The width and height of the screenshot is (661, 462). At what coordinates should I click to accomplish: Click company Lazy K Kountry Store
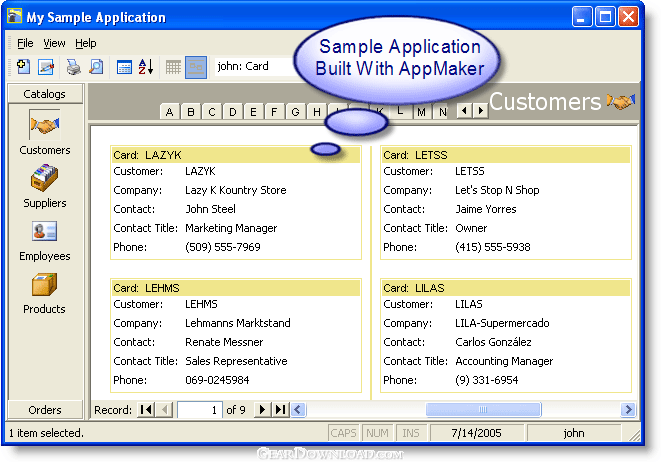(236, 191)
